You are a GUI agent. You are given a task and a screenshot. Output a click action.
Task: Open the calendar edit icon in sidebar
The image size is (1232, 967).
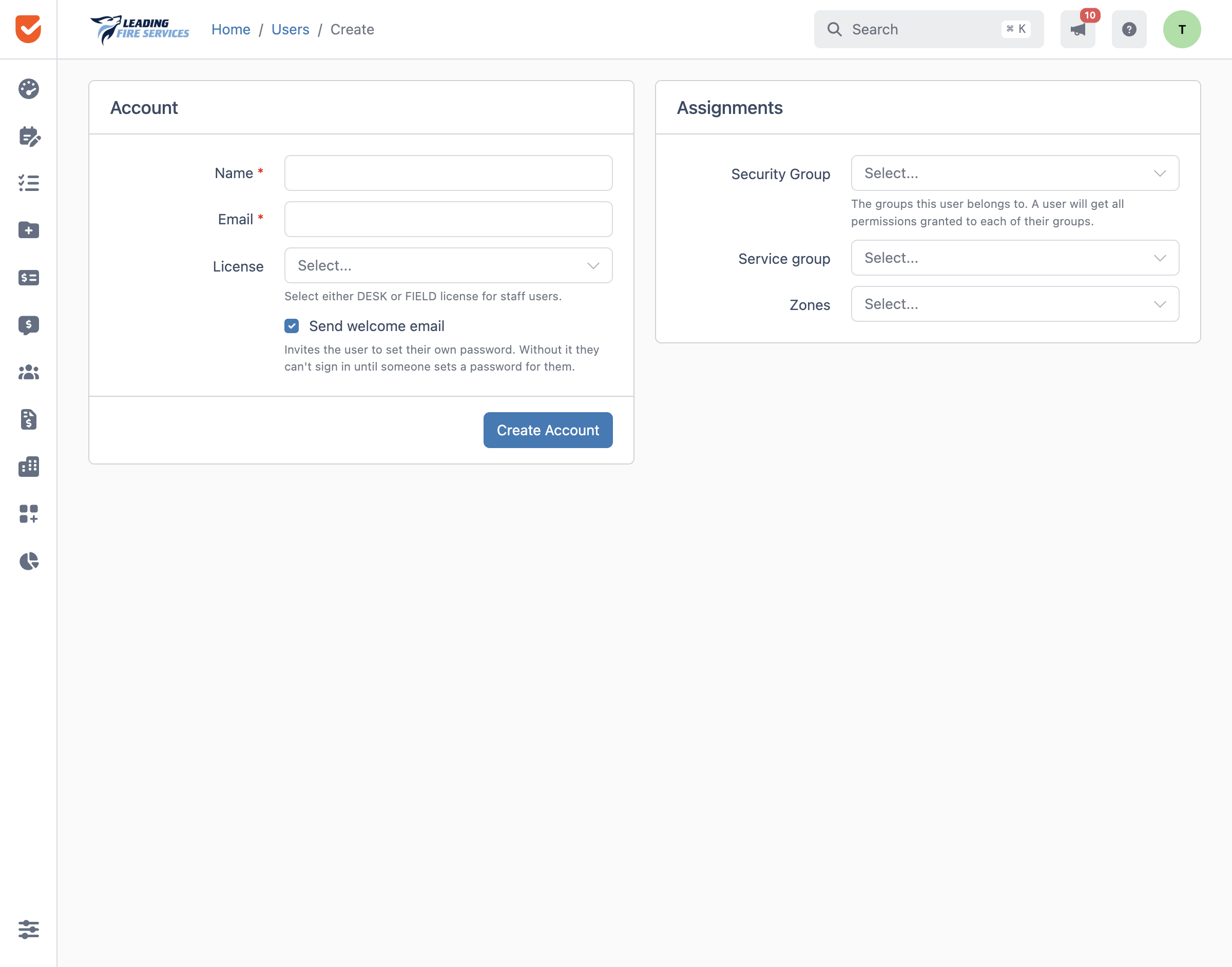(x=29, y=137)
